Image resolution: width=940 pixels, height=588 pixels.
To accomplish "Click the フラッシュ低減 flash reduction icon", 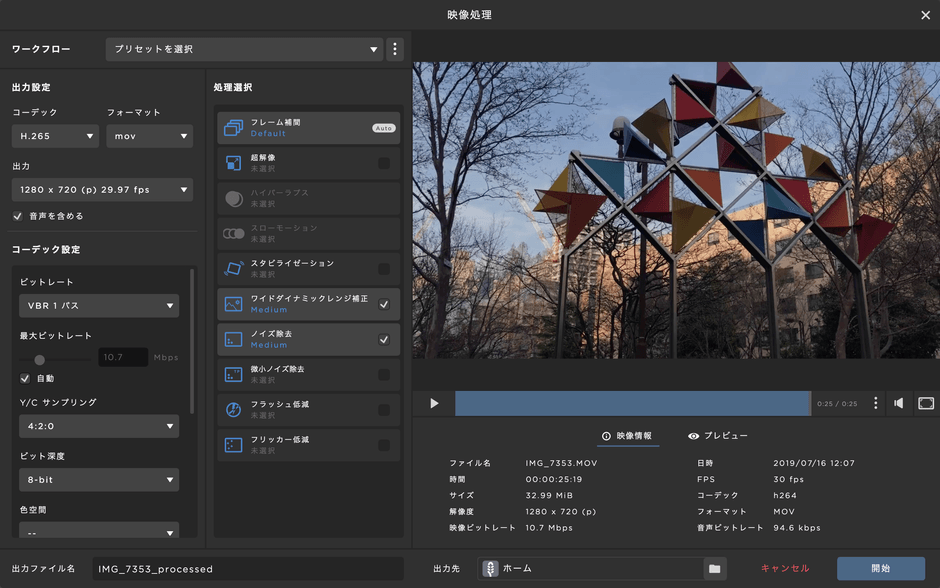I will click(x=233, y=409).
